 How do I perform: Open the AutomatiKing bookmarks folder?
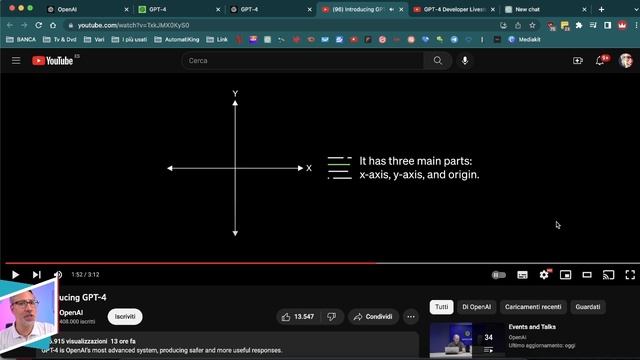click(177, 40)
